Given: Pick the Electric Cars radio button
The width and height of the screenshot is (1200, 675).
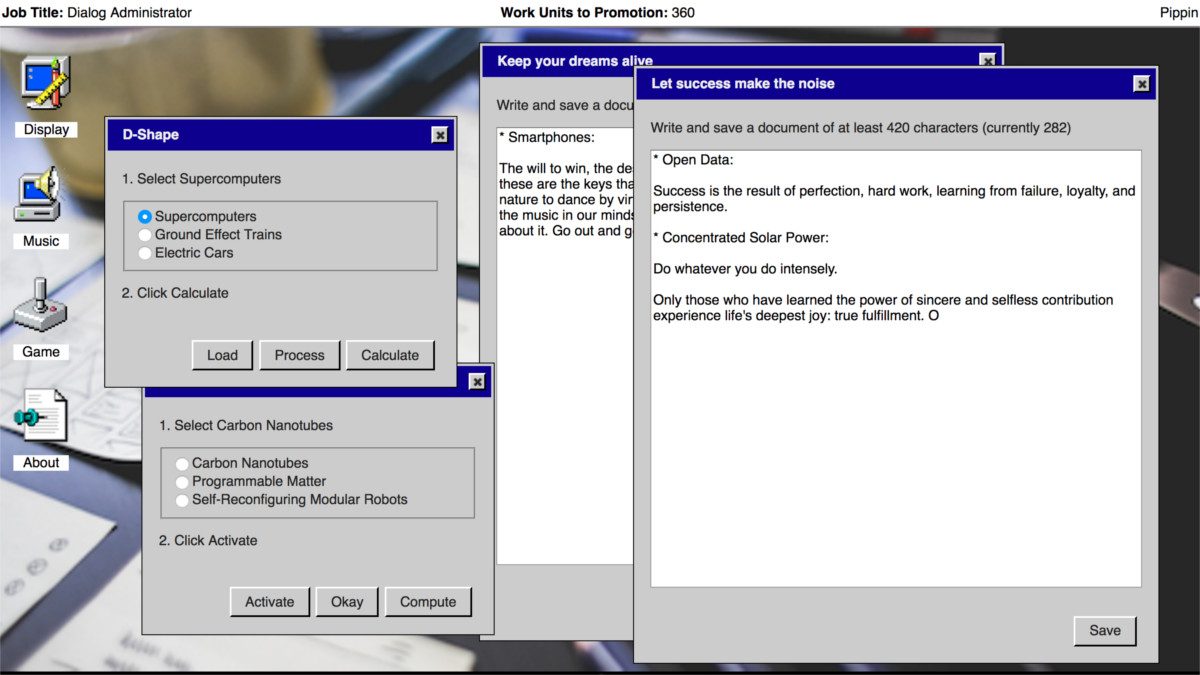Looking at the screenshot, I should pos(145,252).
